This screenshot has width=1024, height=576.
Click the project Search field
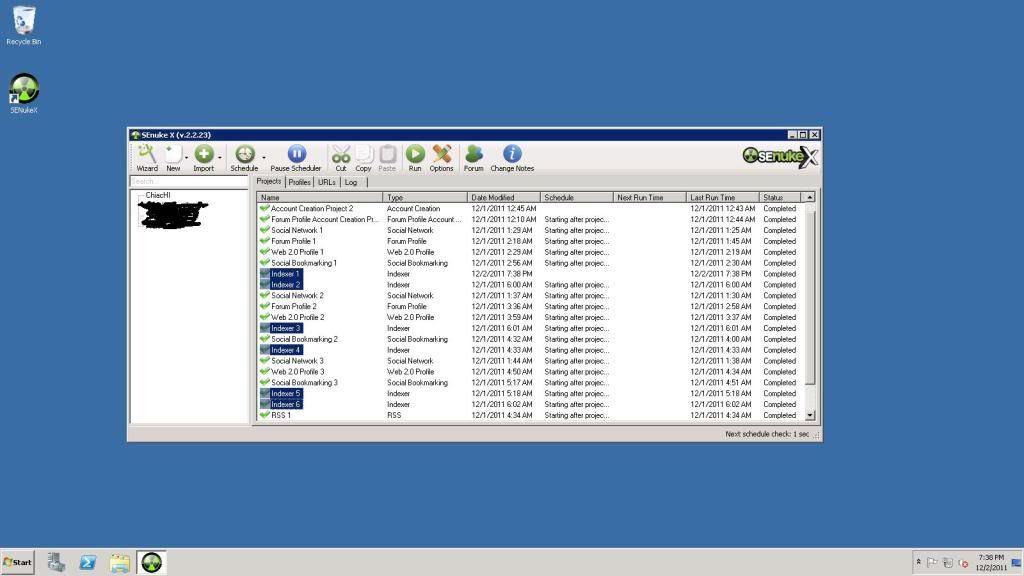point(189,182)
